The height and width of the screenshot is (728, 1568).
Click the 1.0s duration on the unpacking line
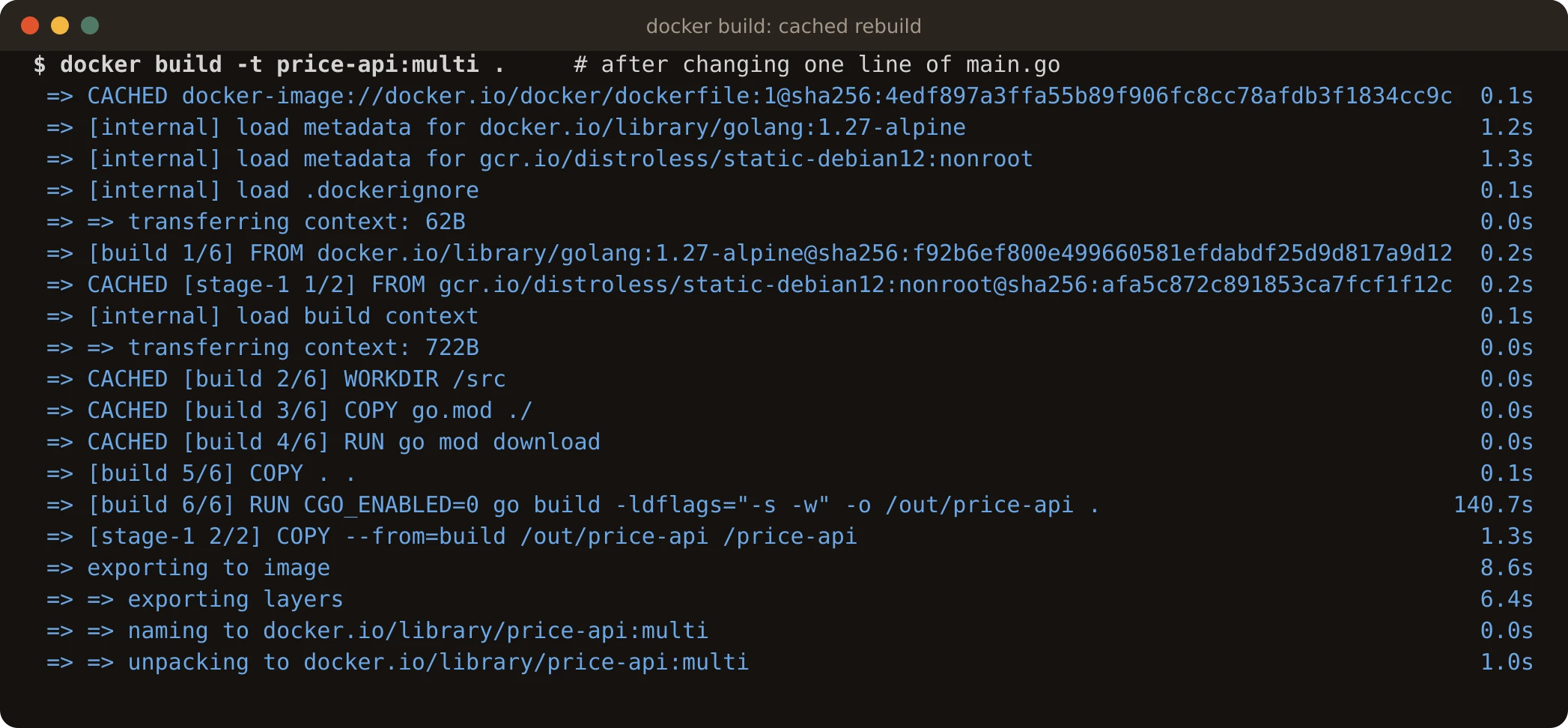1507,662
